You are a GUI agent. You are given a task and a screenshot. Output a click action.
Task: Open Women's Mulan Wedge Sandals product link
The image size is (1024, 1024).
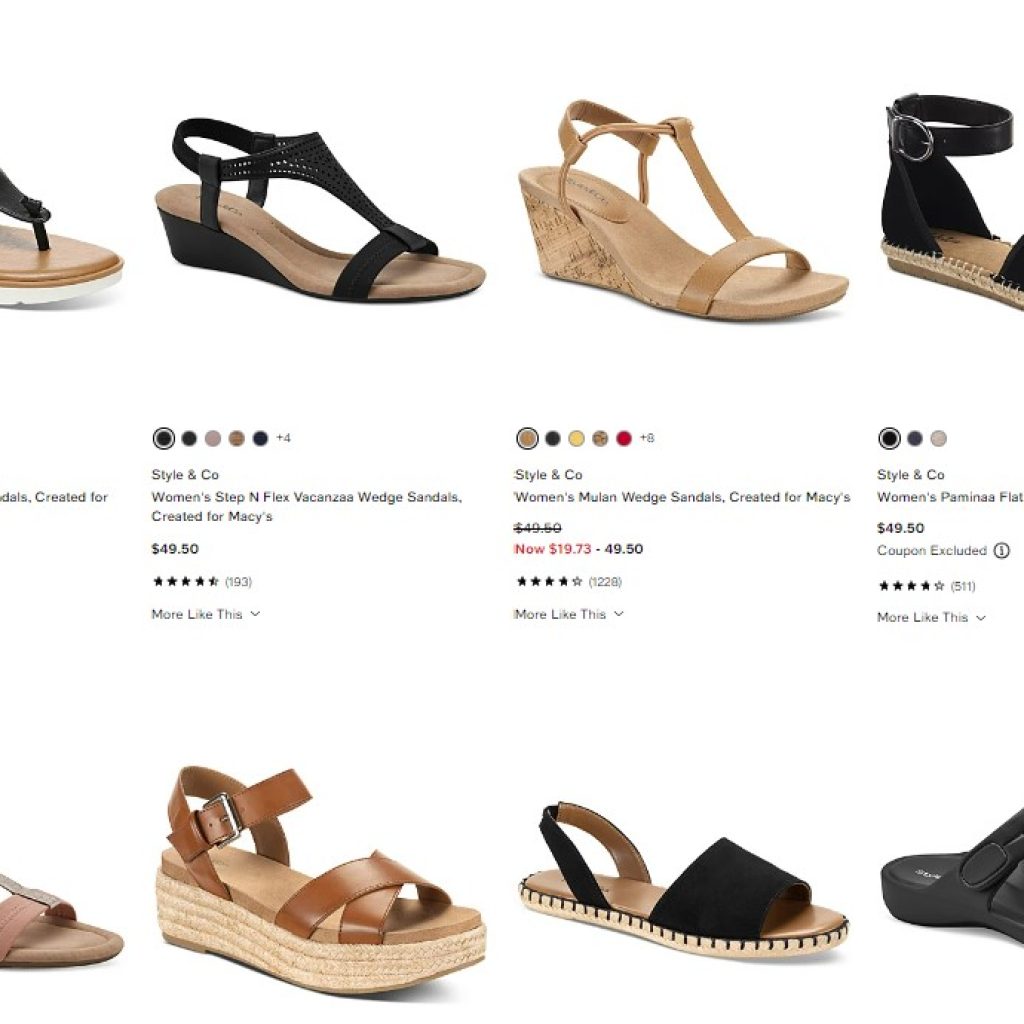682,497
